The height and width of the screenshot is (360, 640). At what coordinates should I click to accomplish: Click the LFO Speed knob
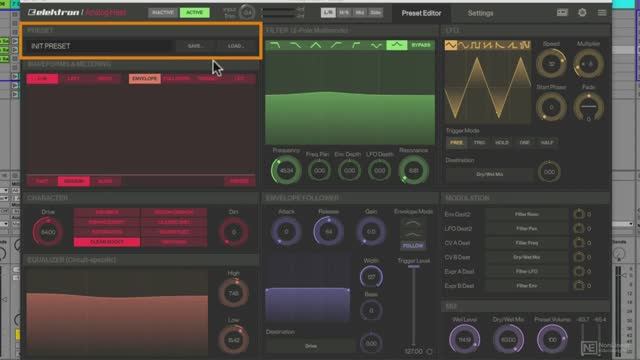click(x=551, y=64)
